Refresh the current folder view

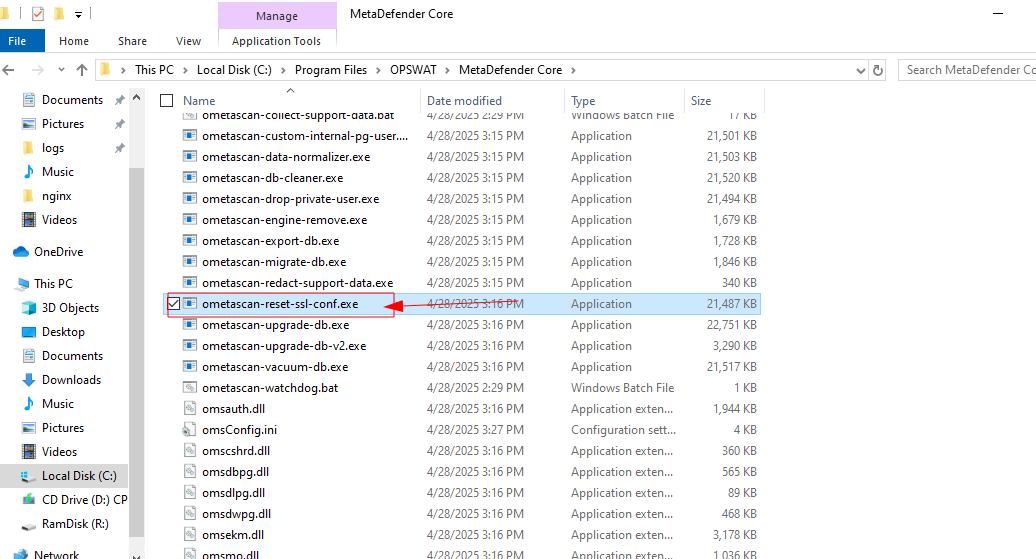878,70
